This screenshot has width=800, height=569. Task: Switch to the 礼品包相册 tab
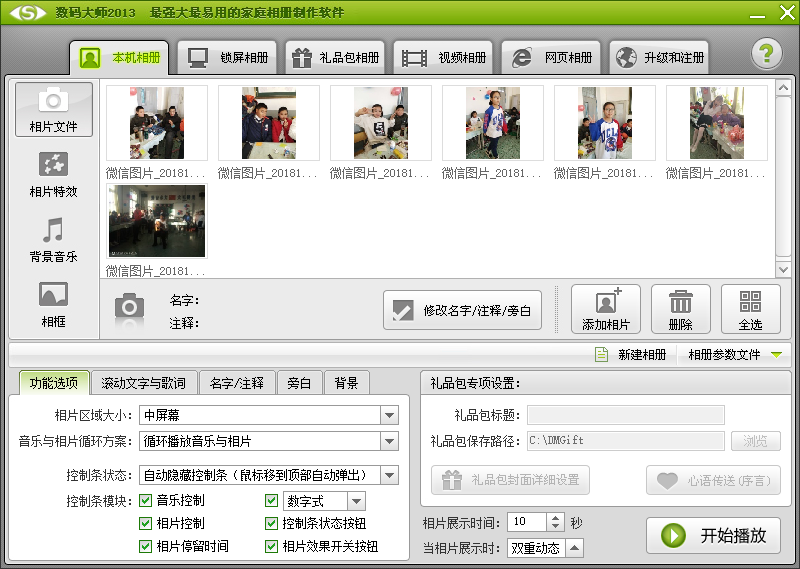click(x=335, y=58)
